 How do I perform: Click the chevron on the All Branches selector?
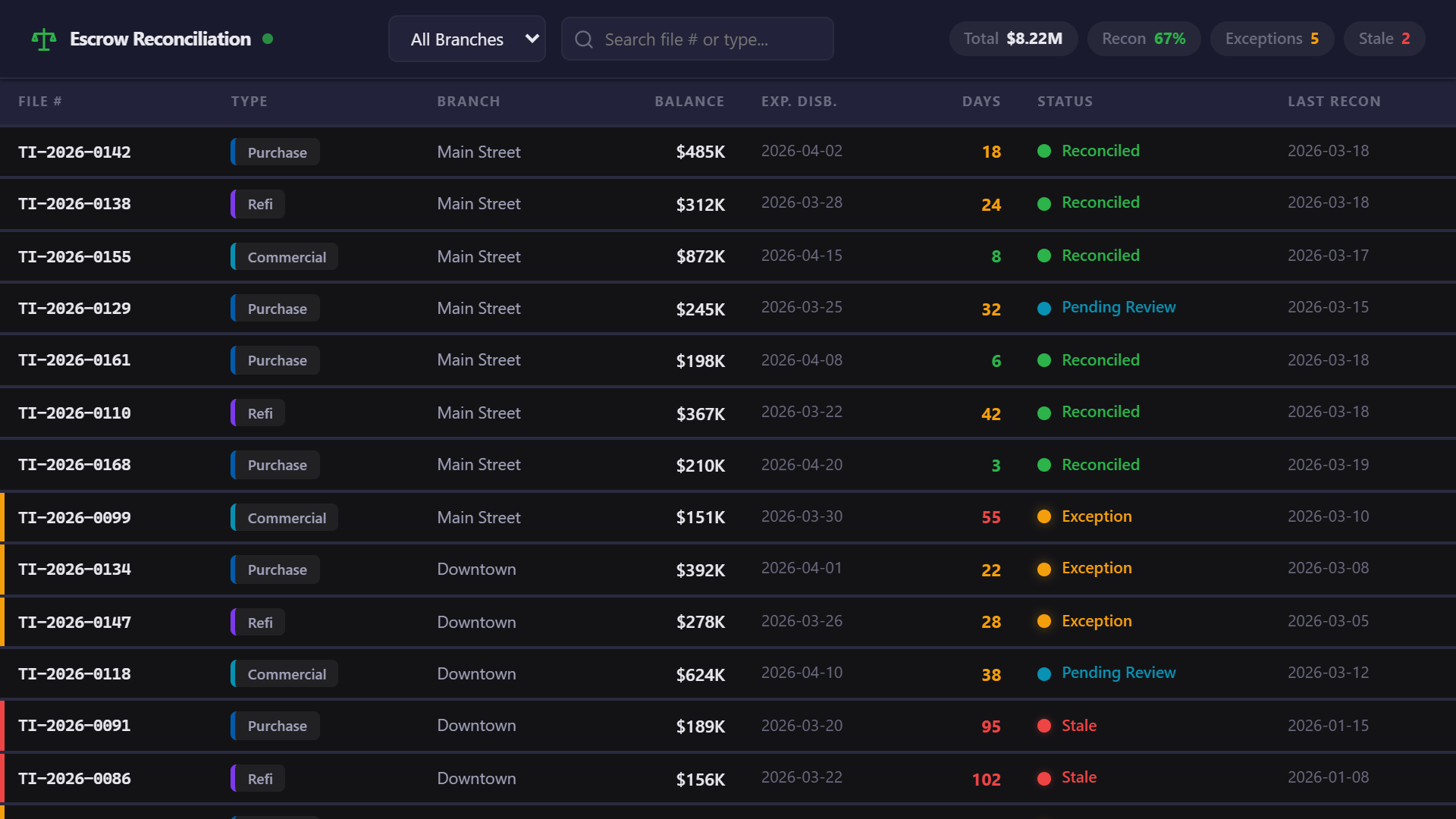[x=531, y=39]
